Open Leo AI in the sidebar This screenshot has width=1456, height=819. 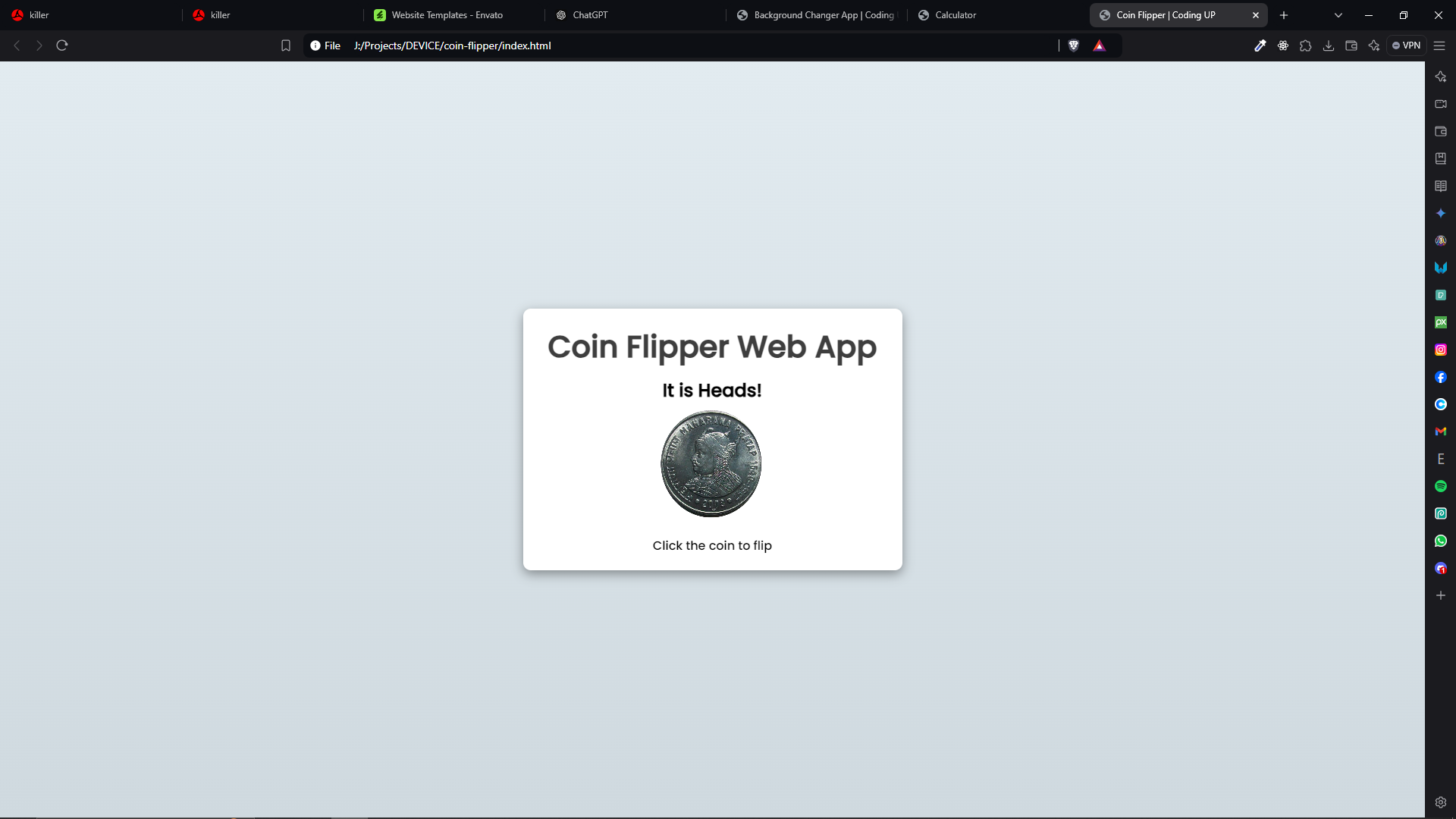1441,77
